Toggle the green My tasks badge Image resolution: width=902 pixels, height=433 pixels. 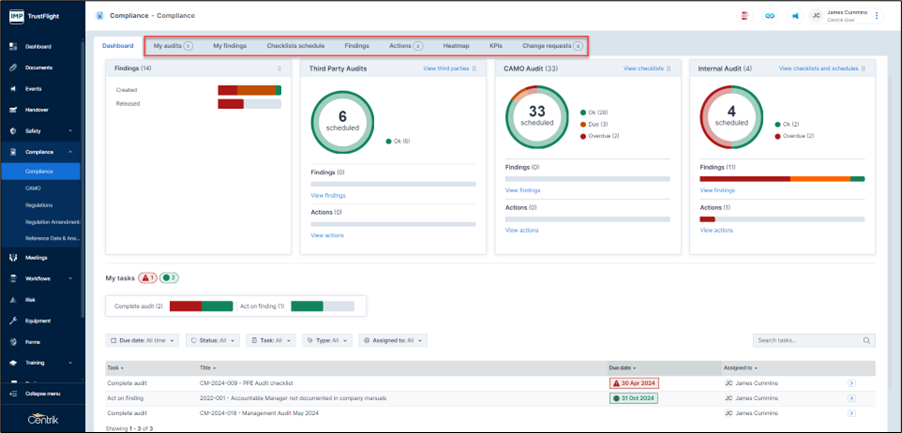coord(169,278)
